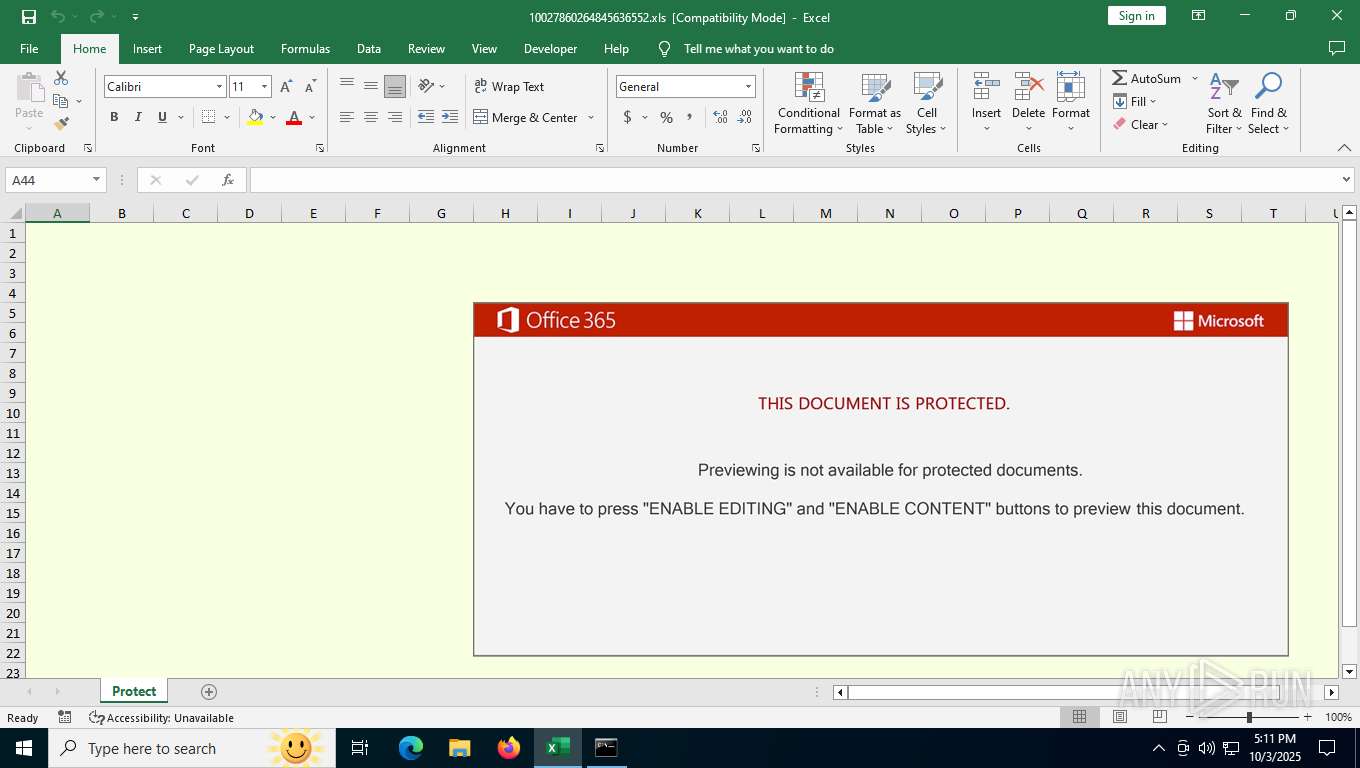Switch to the Page Layout tab
This screenshot has width=1360, height=768.
point(221,48)
